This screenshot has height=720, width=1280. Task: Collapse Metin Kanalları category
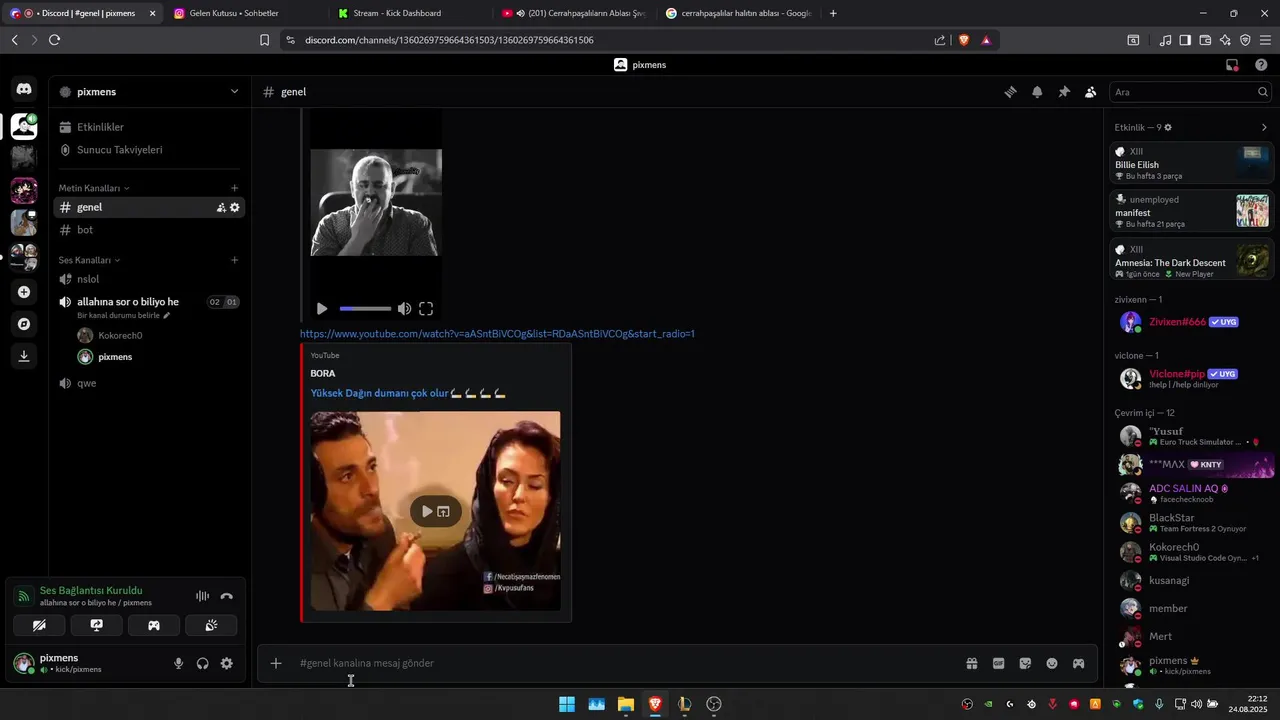pyautogui.click(x=94, y=188)
